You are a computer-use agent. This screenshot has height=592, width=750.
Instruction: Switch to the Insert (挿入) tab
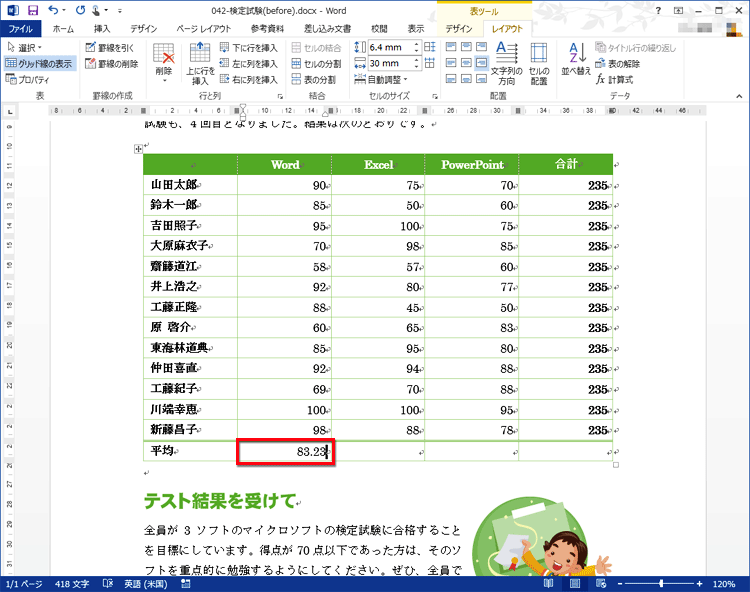click(x=102, y=29)
